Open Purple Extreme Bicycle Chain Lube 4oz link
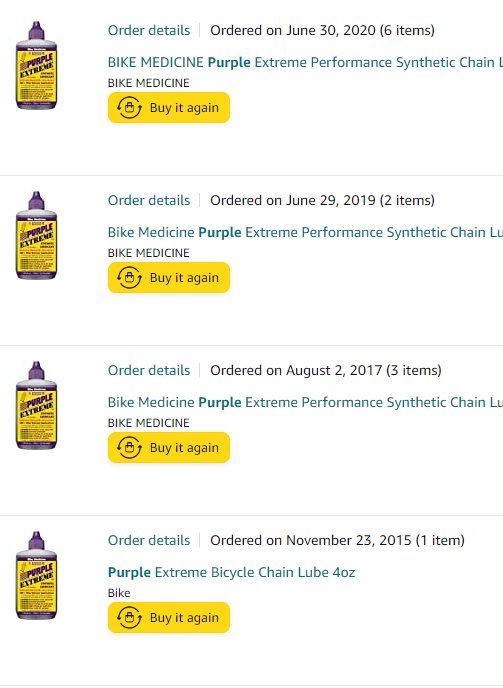Screen dimensions: 503x688 coord(231,572)
